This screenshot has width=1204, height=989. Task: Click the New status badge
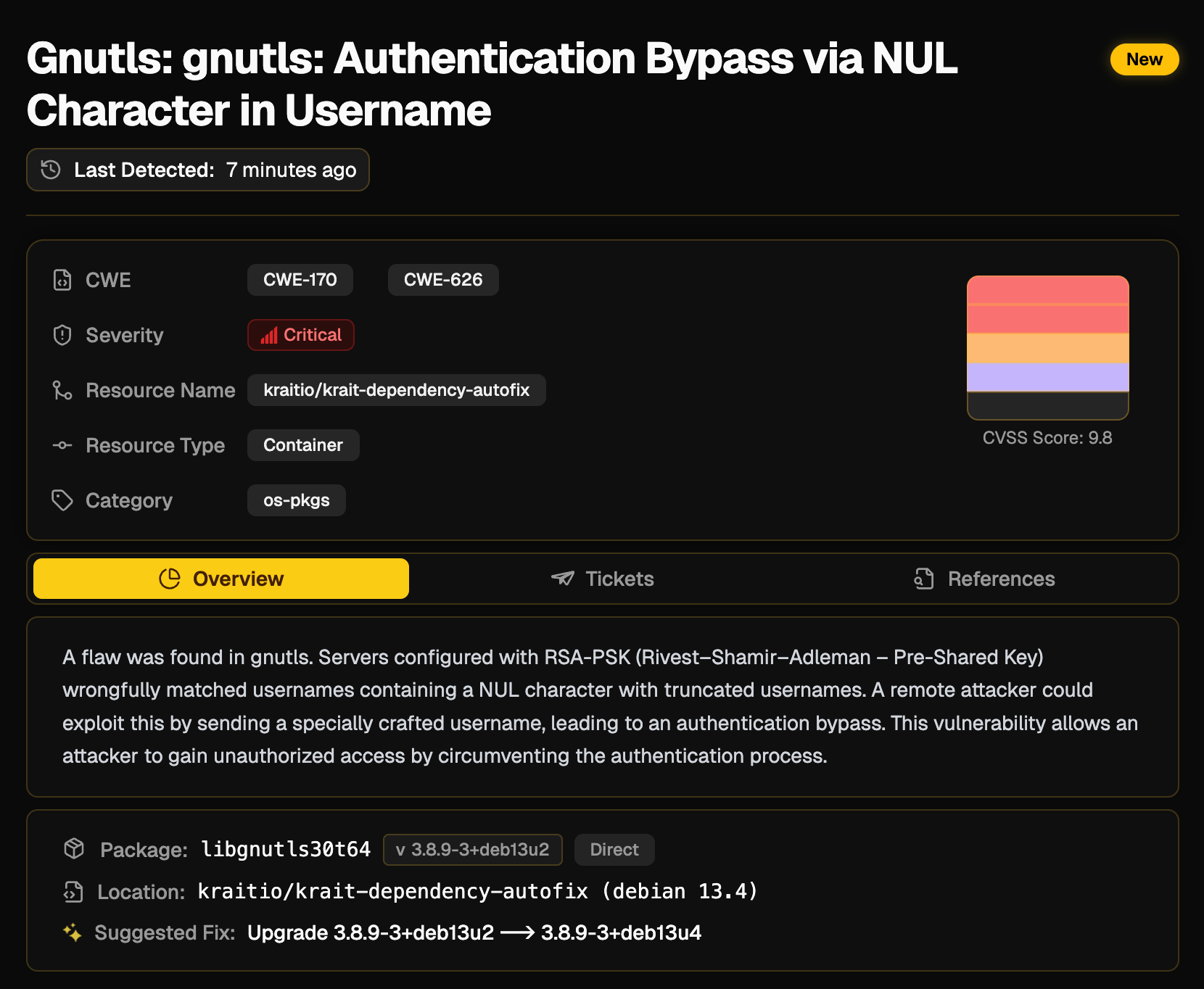[x=1145, y=59]
